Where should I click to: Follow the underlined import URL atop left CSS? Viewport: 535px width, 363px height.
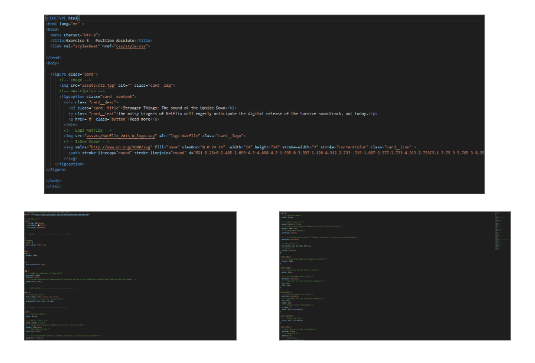point(61,215)
